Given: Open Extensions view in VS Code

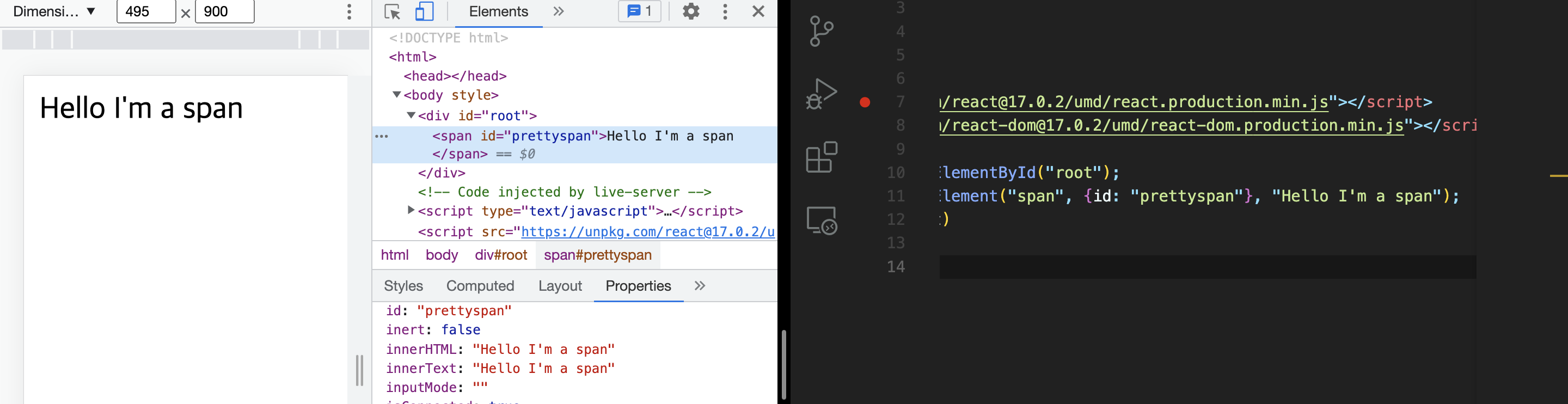Looking at the screenshot, I should 822,157.
